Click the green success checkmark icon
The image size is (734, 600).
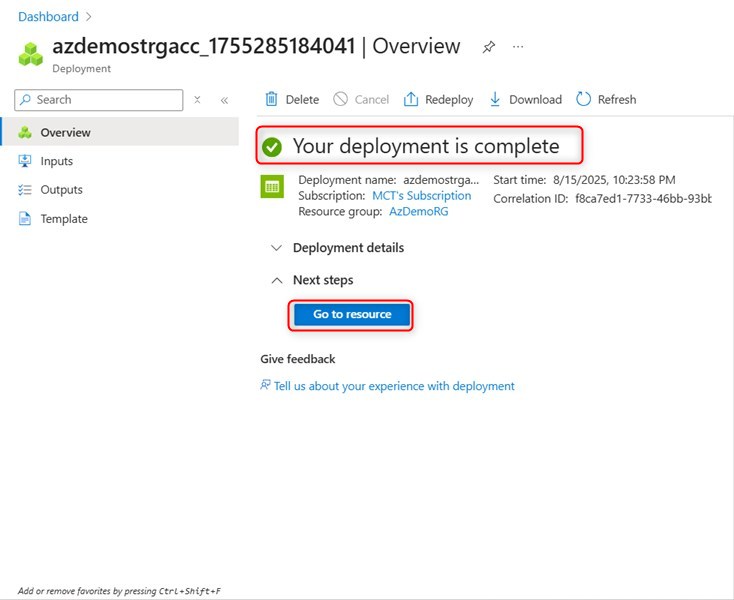pyautogui.click(x=272, y=147)
